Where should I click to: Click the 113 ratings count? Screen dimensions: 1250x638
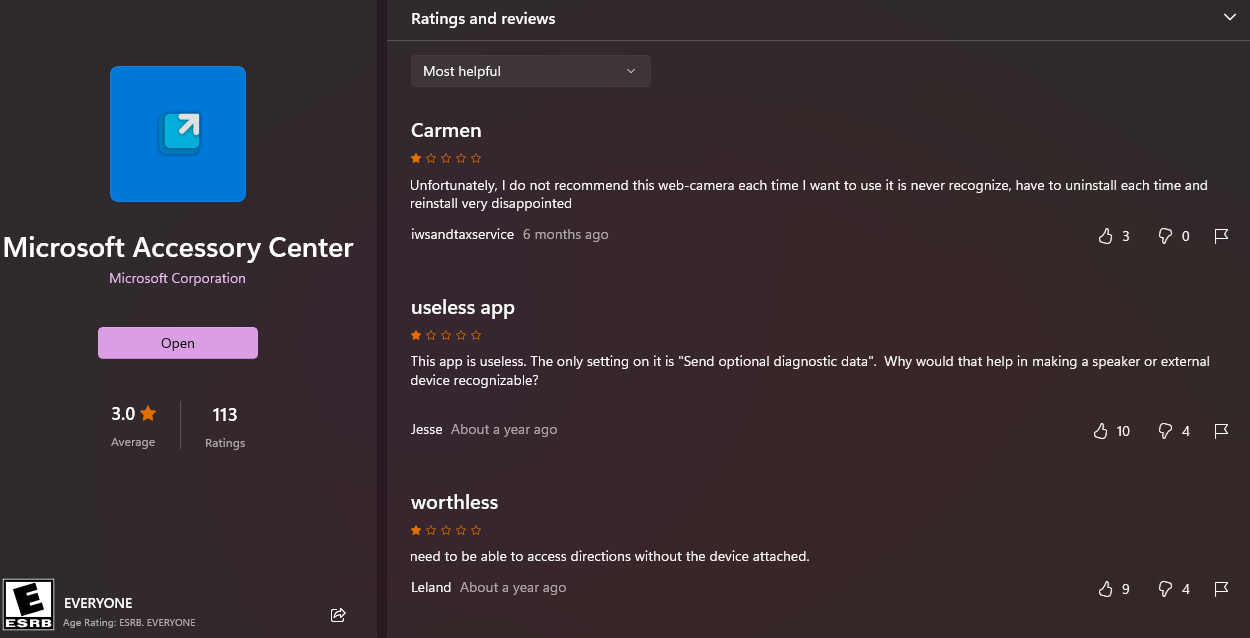[225, 414]
